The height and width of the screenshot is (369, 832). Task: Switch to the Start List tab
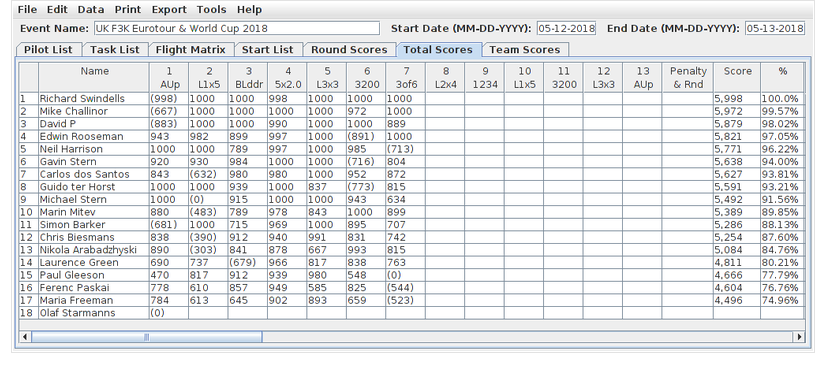[x=267, y=49]
